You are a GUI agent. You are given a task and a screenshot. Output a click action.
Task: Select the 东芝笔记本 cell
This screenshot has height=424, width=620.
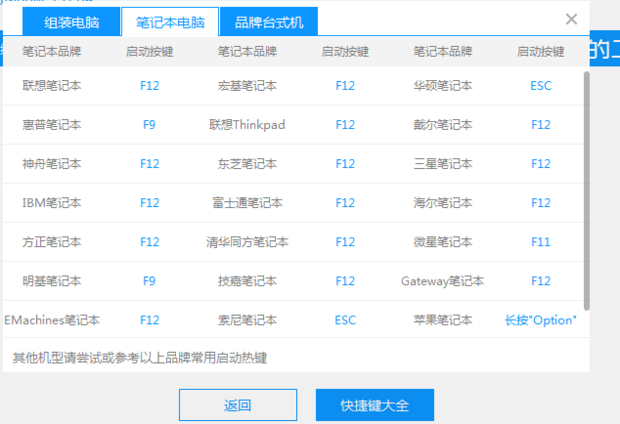point(247,164)
